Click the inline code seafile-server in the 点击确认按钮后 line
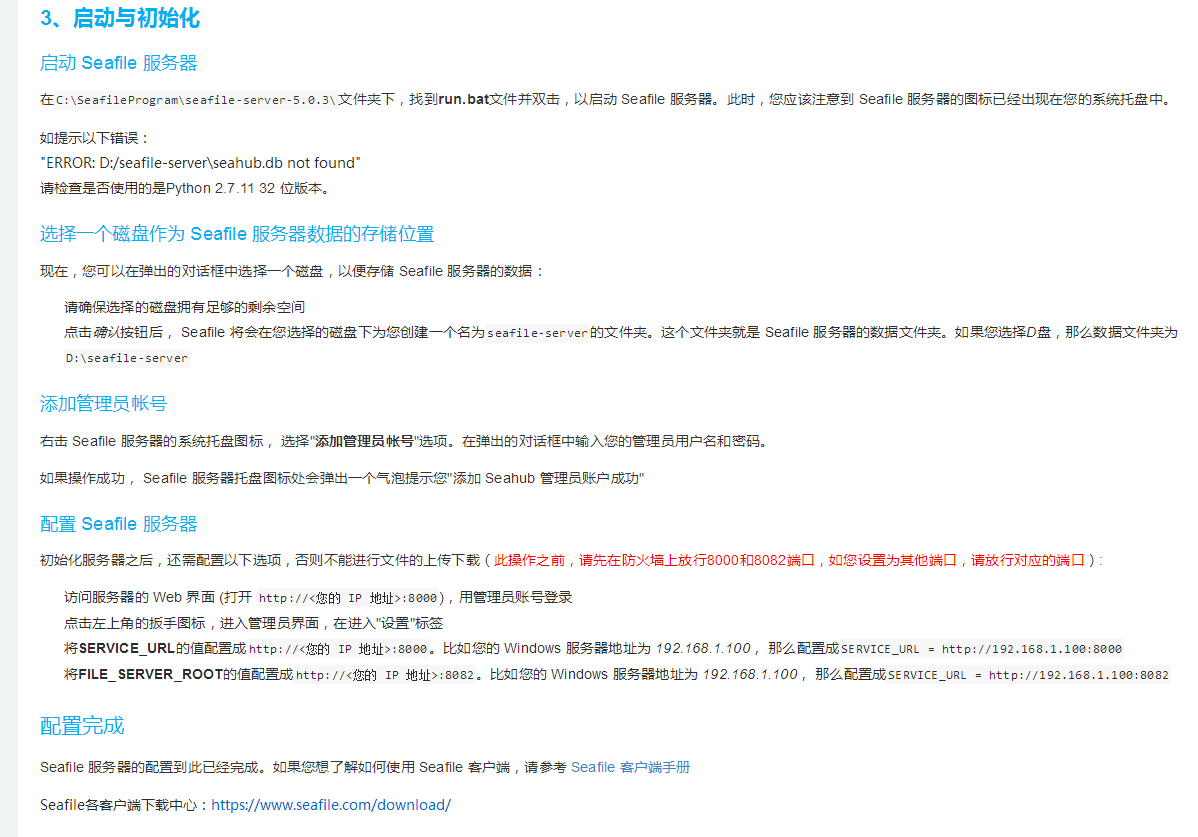The width and height of the screenshot is (1198, 837). coord(537,333)
